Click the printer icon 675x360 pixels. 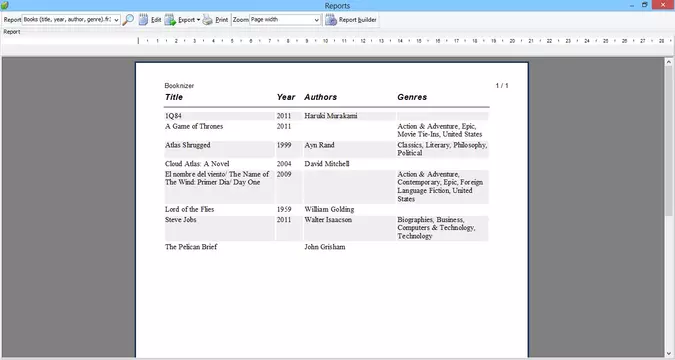pos(207,20)
